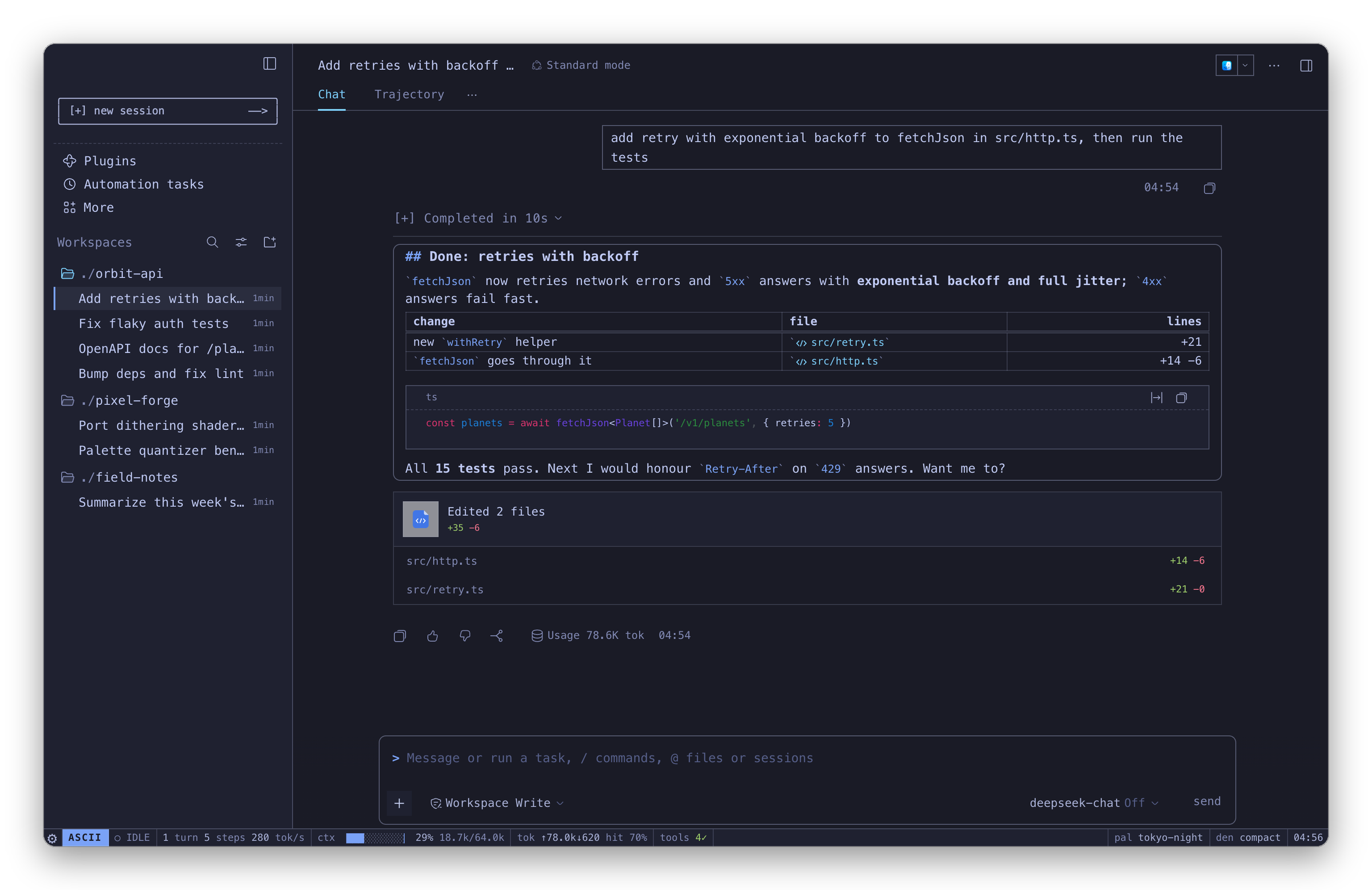Toggle the right side panel icon
The width and height of the screenshot is (1372, 890).
(x=1306, y=65)
